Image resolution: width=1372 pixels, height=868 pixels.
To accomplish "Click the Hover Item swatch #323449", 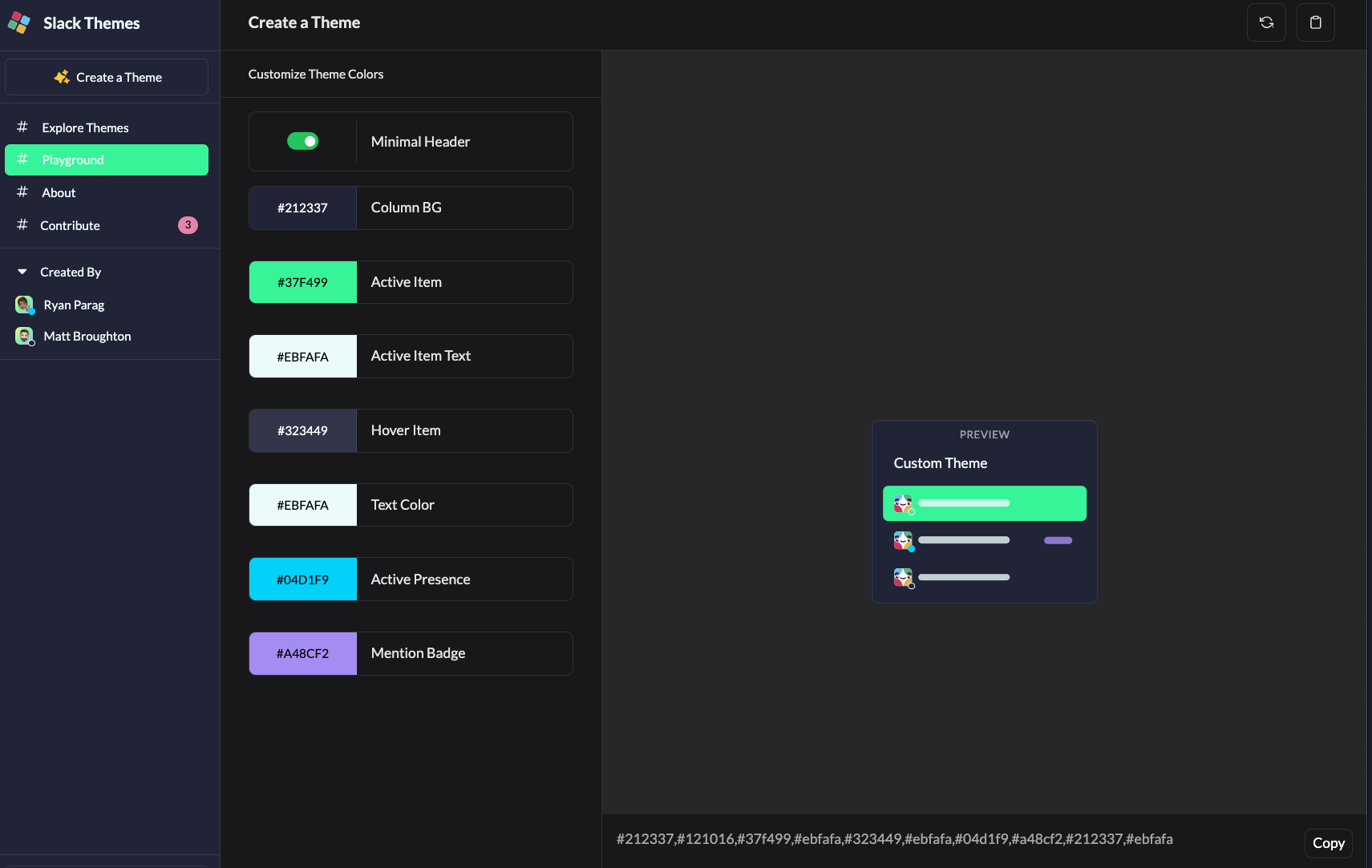I will [x=303, y=430].
